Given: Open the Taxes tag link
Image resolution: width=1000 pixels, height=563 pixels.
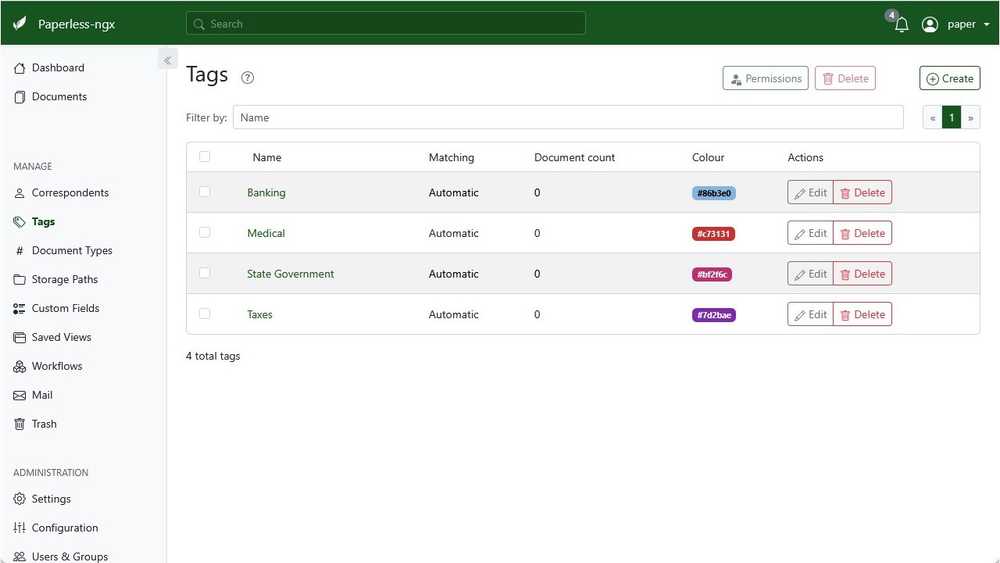Looking at the screenshot, I should (260, 315).
